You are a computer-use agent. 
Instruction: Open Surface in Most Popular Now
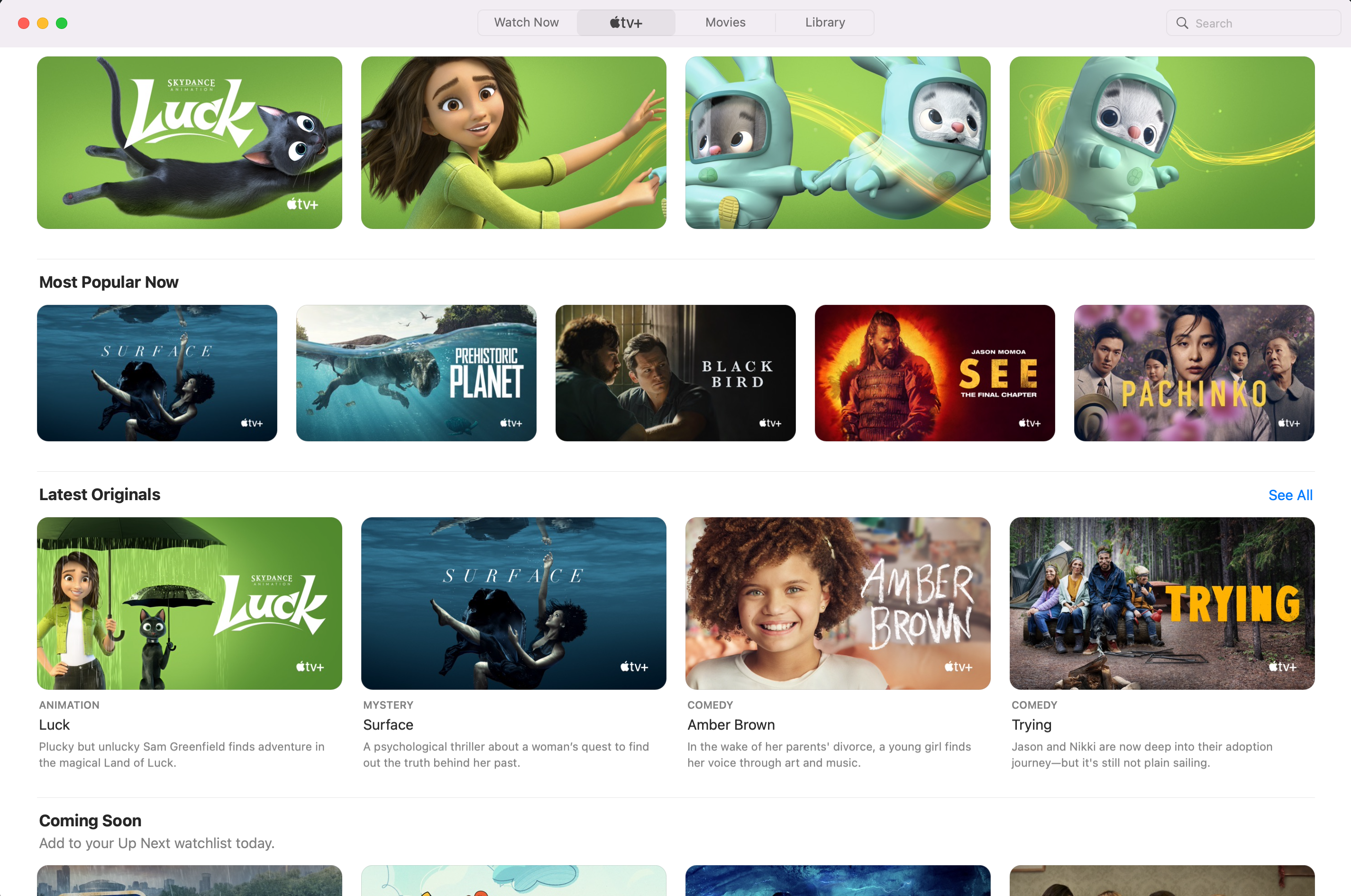[x=156, y=373]
